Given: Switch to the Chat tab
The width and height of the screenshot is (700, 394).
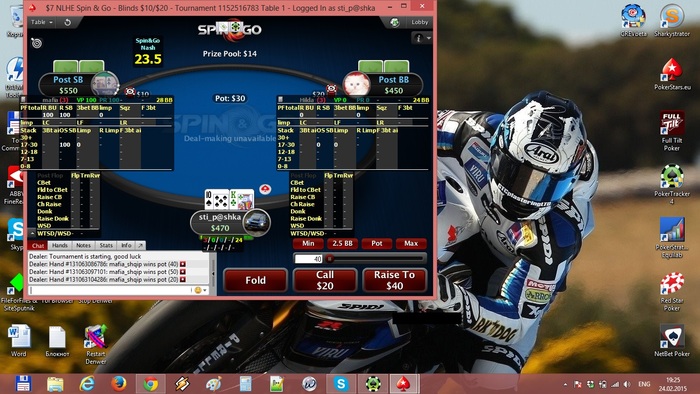Looking at the screenshot, I should (x=38, y=245).
